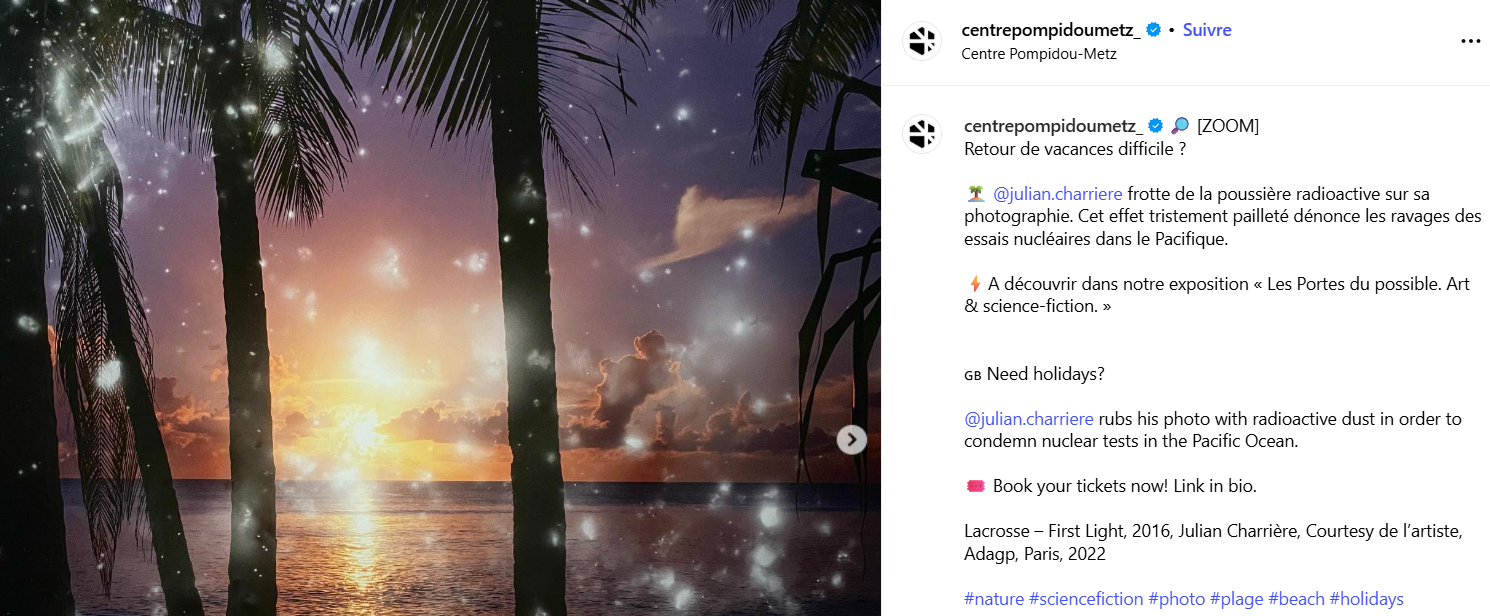1490x616 pixels.
Task: Open the three-dot more options menu
Action: [x=1470, y=41]
